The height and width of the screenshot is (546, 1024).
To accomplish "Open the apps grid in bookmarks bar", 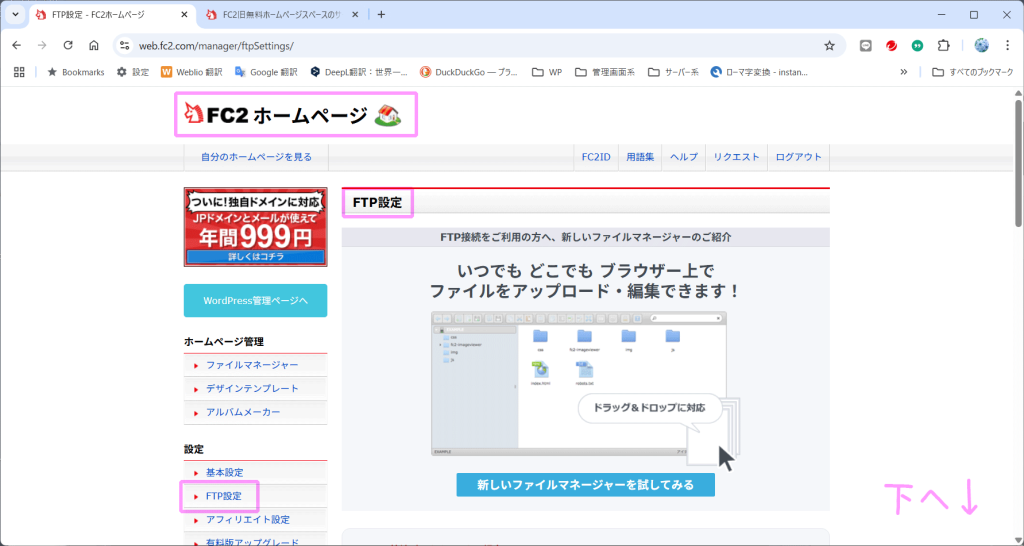I will (x=19, y=72).
